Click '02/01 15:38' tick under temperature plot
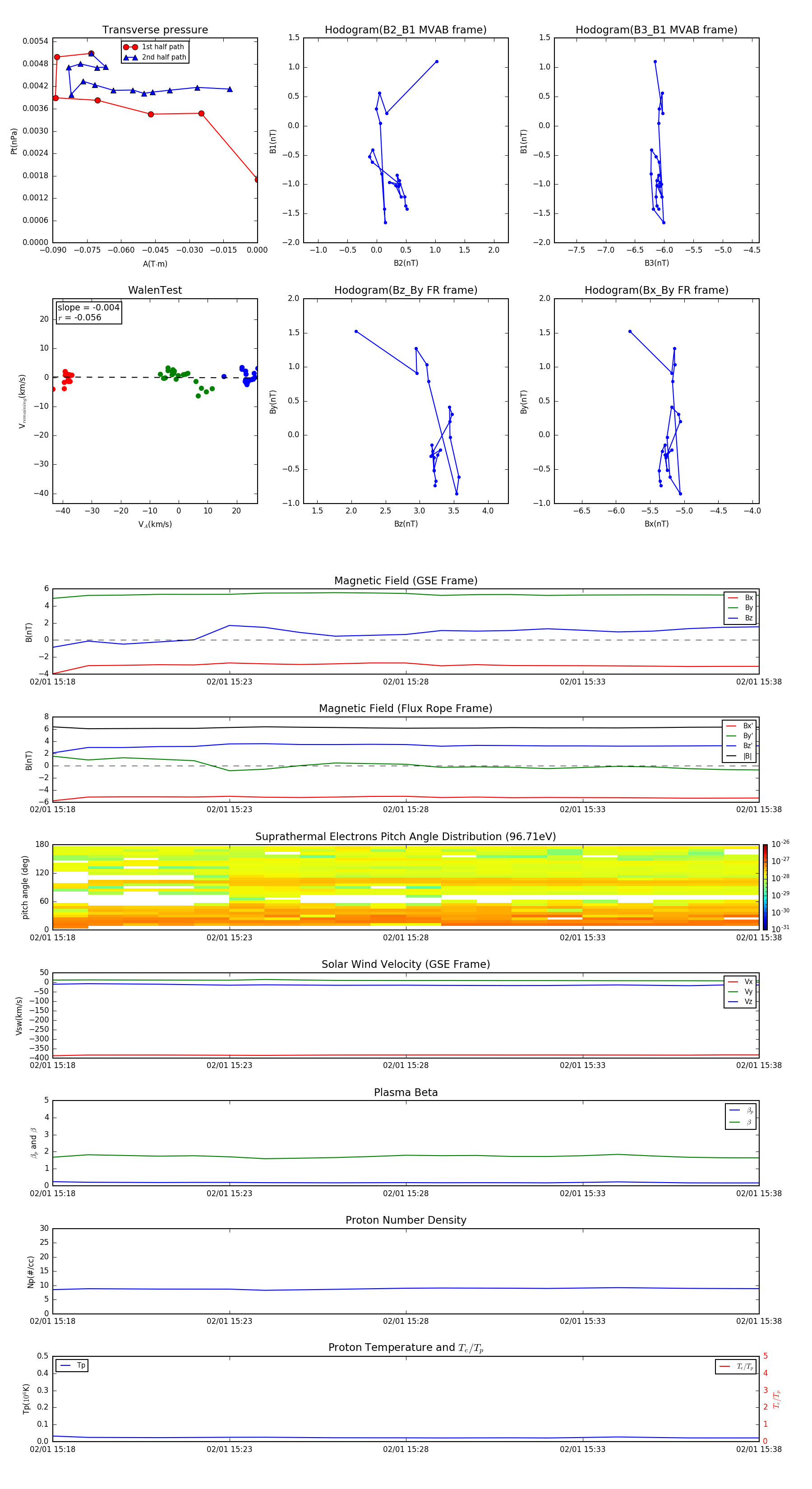 click(759, 1449)
